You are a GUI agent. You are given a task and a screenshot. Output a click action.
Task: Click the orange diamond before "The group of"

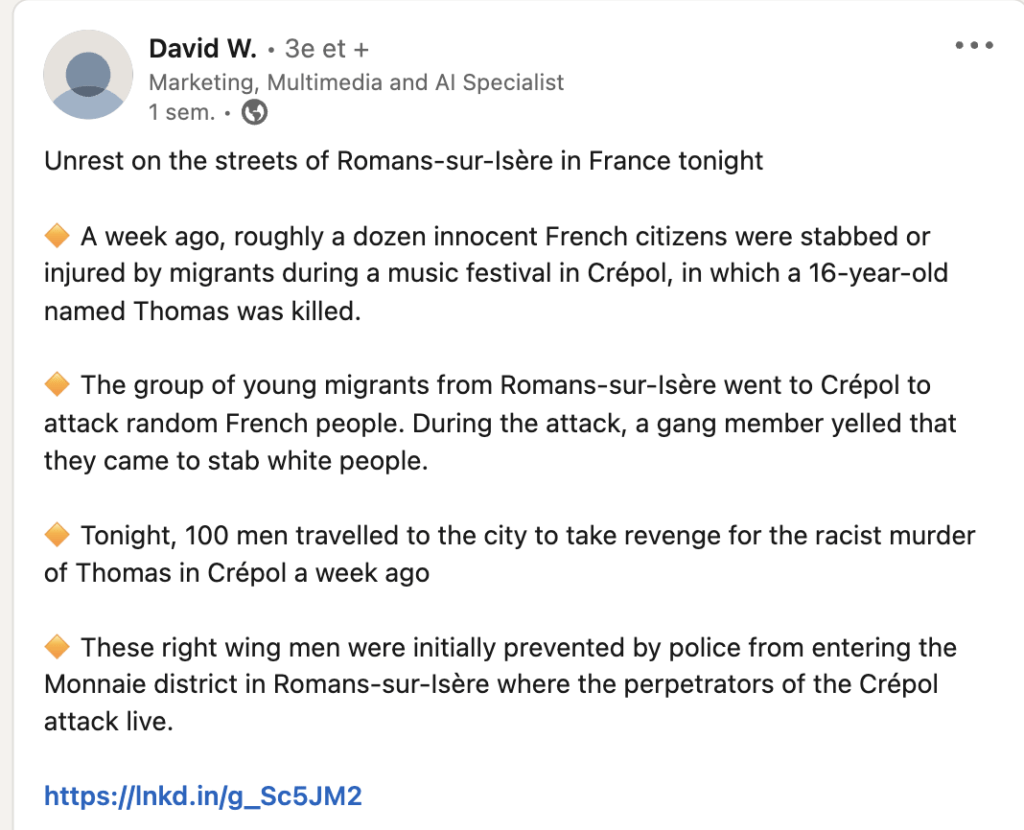[x=58, y=385]
